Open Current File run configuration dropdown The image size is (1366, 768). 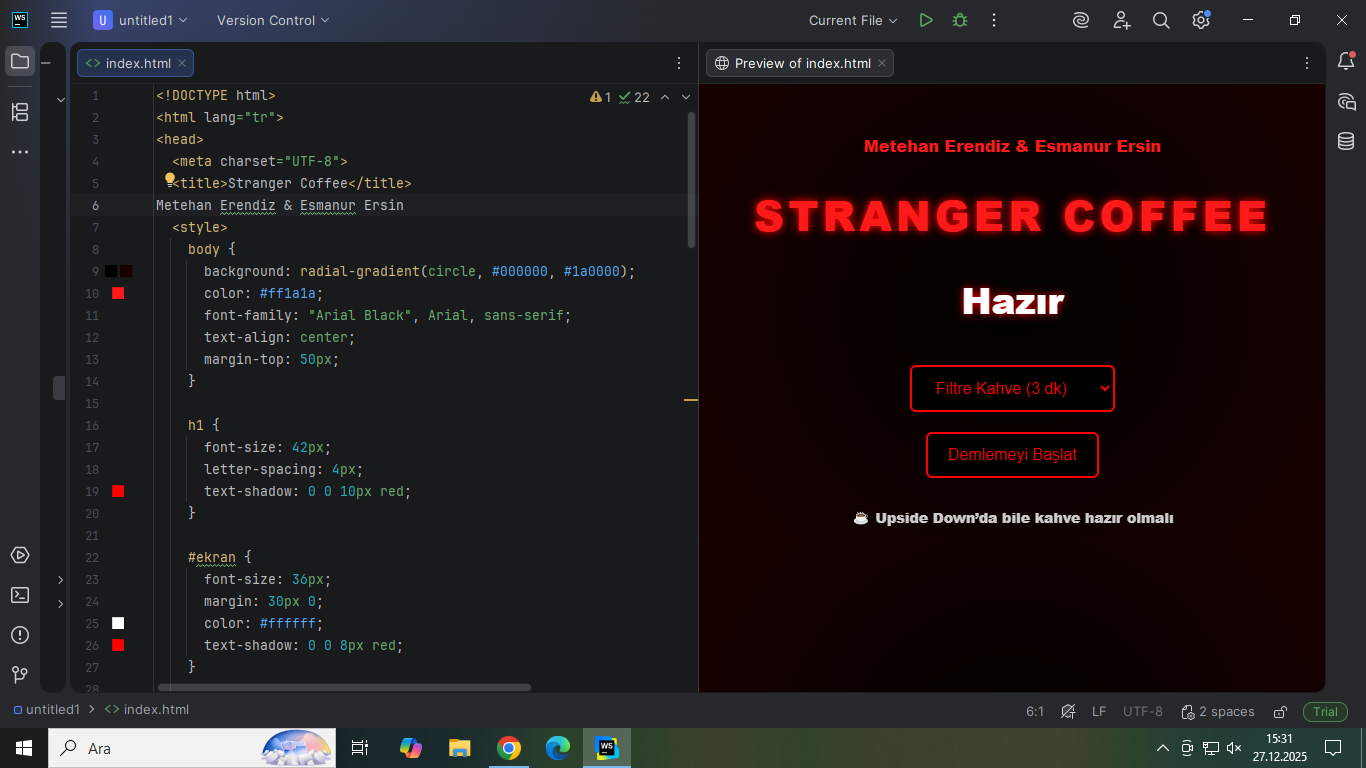click(853, 20)
